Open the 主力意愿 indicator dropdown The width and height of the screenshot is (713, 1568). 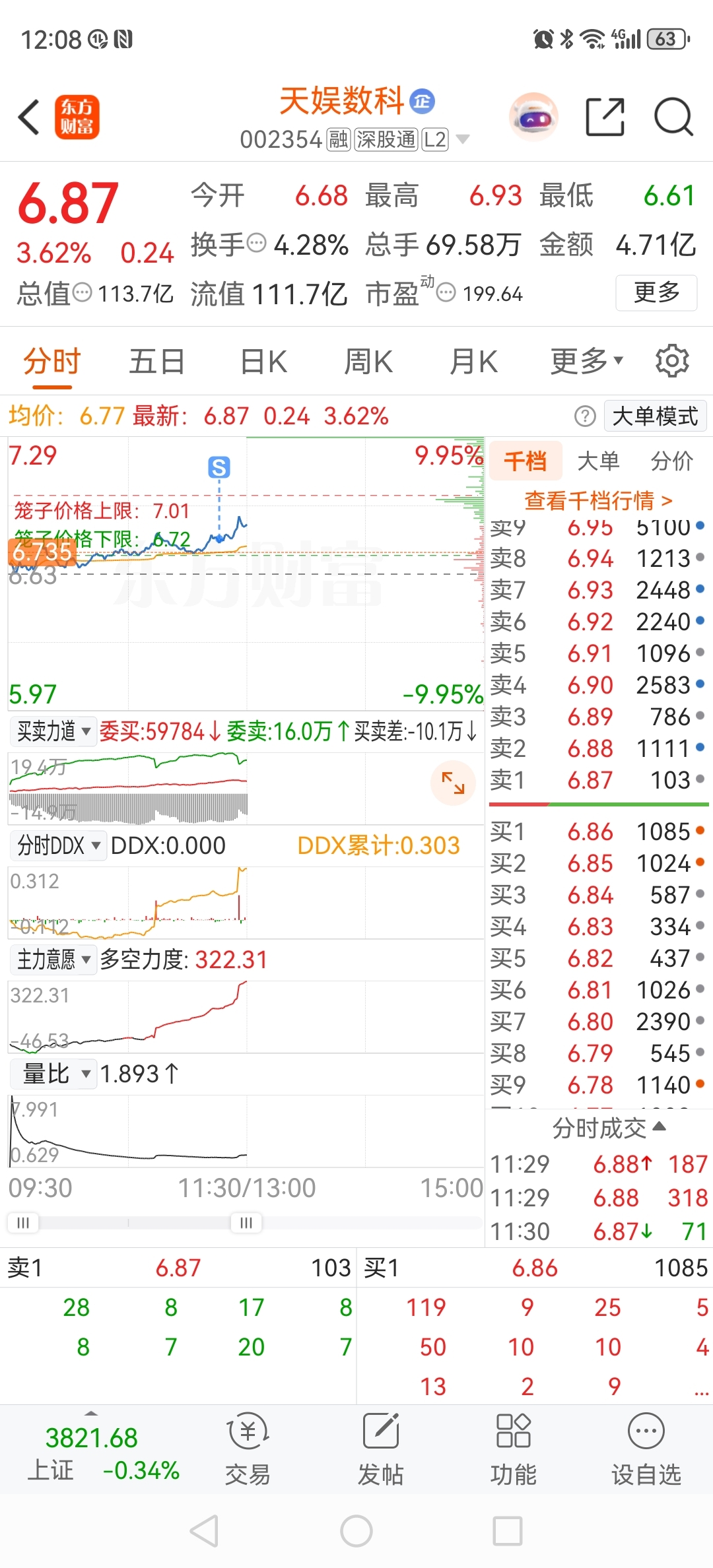click(x=53, y=960)
